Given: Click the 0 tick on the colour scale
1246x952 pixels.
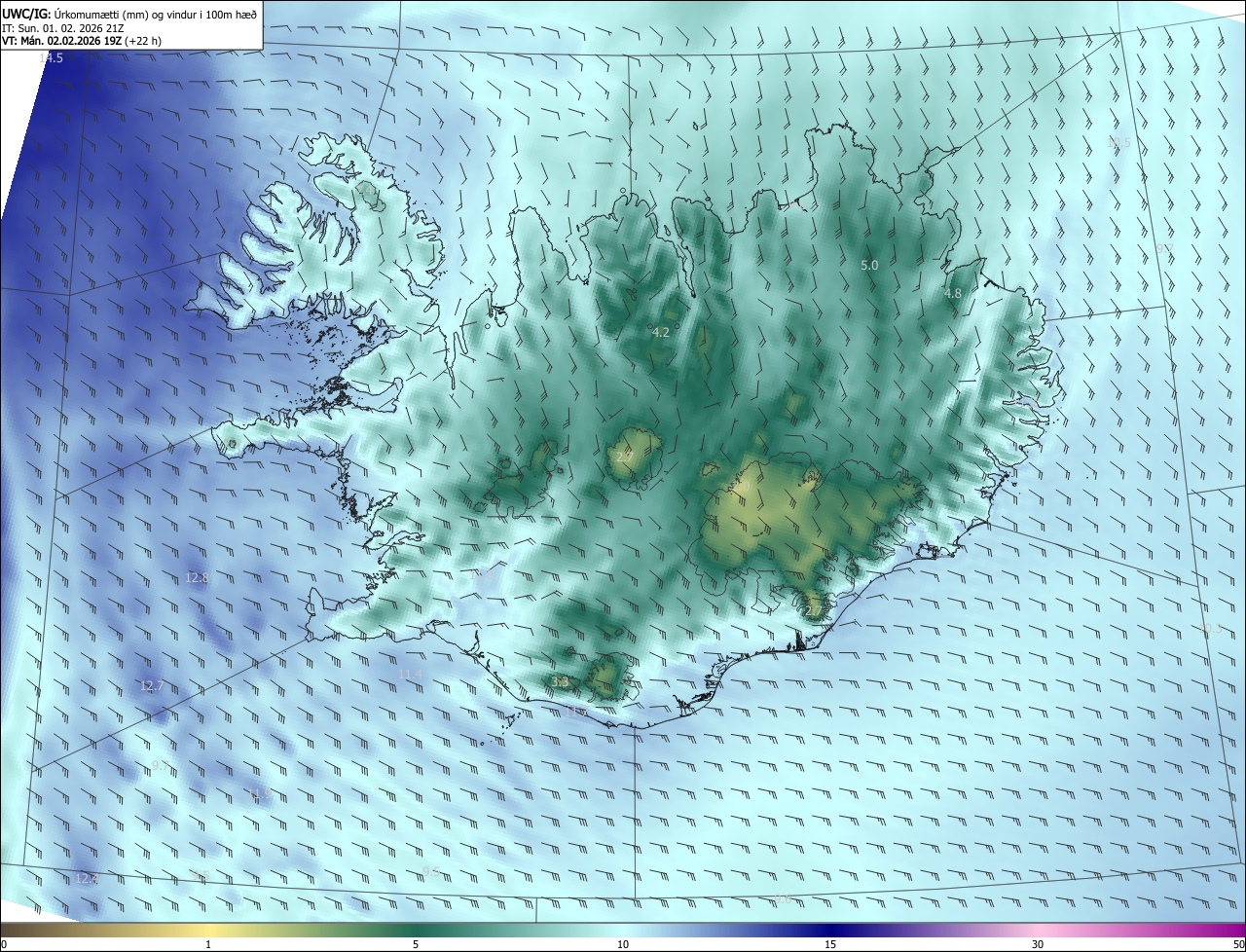Looking at the screenshot, I should point(4,944).
